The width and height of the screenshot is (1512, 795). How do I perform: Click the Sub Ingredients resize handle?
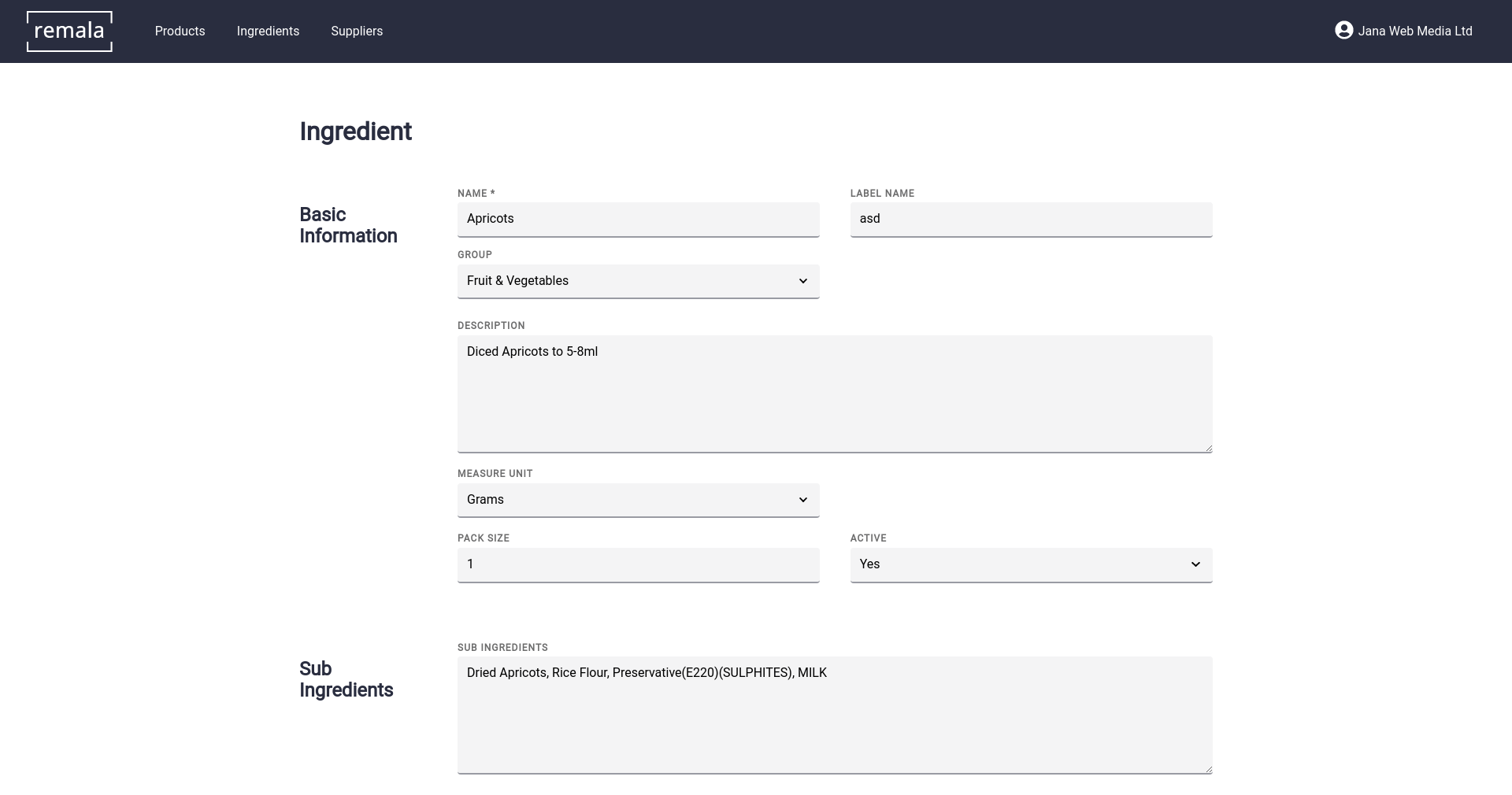tap(1208, 769)
